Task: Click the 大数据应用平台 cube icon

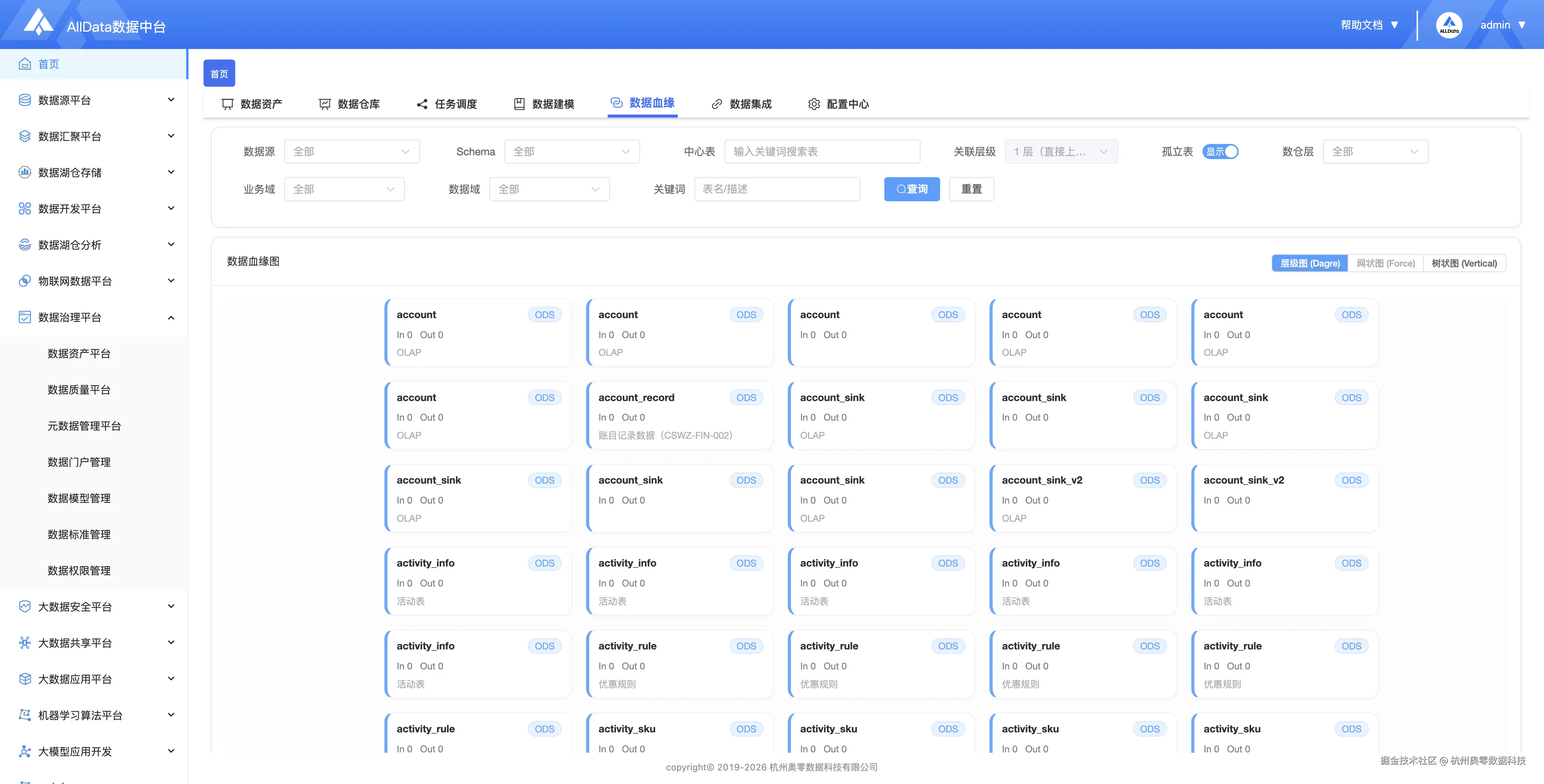Action: tap(25, 678)
